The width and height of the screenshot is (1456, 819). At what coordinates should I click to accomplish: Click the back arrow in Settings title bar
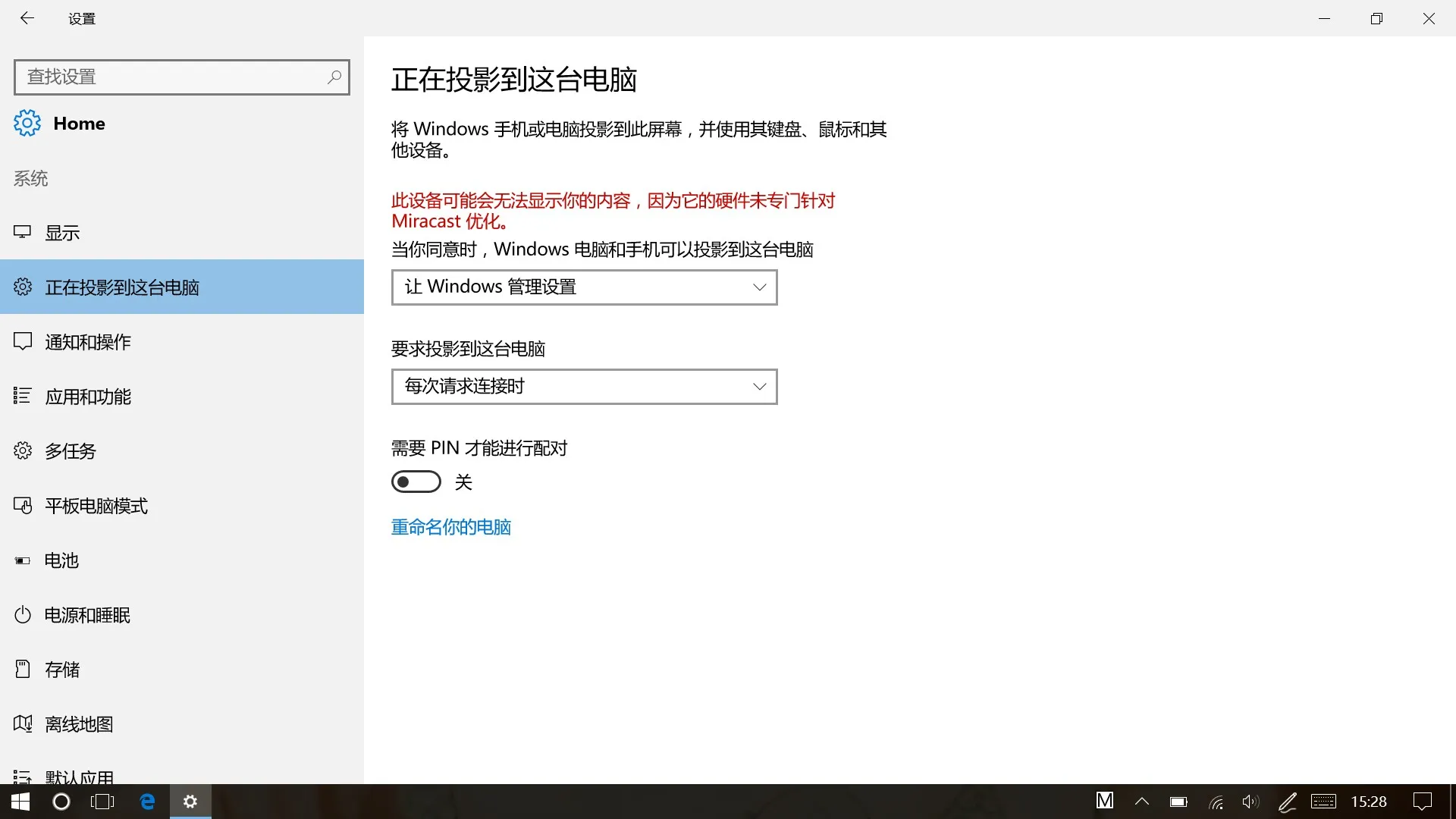pyautogui.click(x=27, y=18)
